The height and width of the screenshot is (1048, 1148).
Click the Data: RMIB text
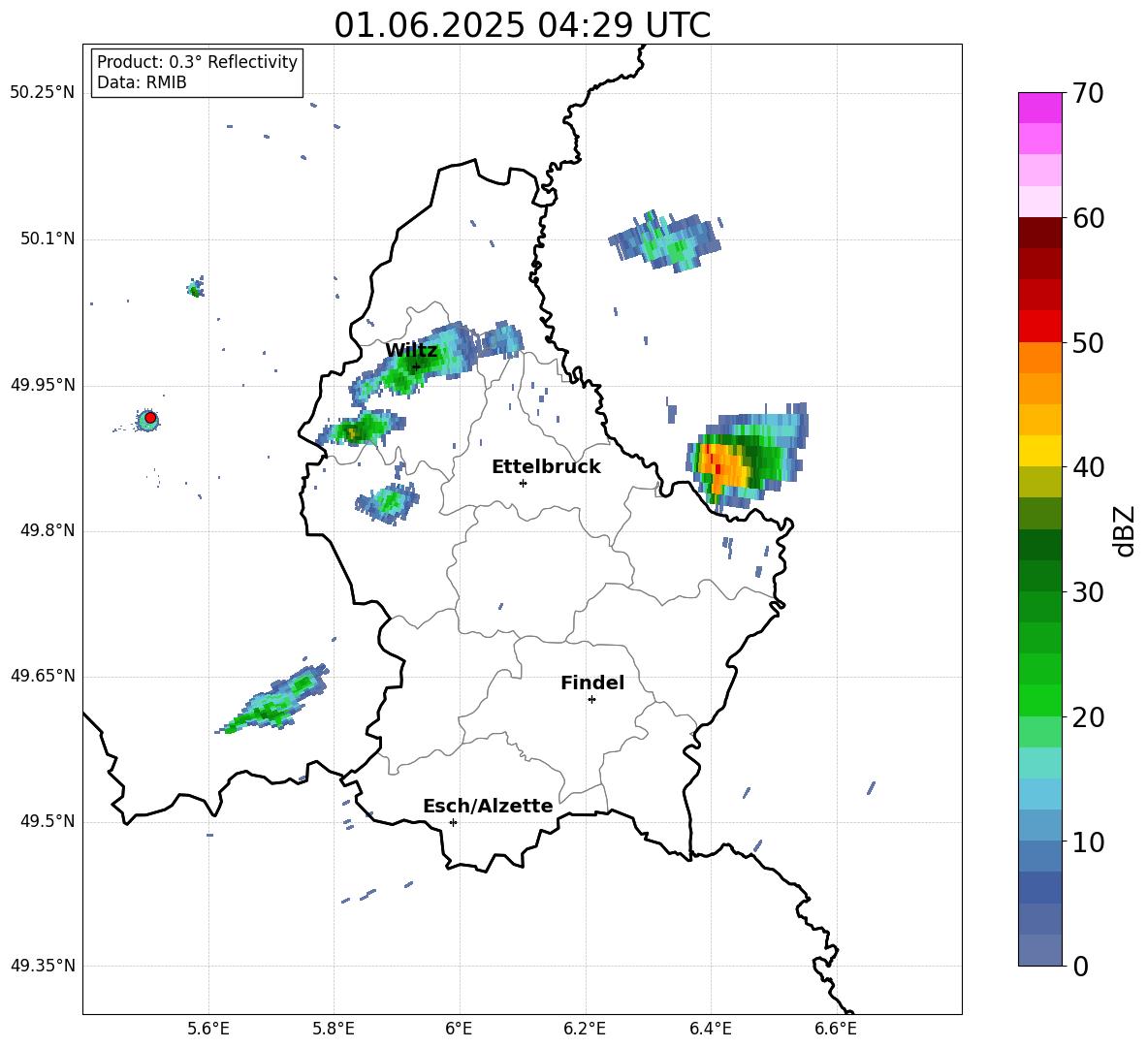[142, 82]
